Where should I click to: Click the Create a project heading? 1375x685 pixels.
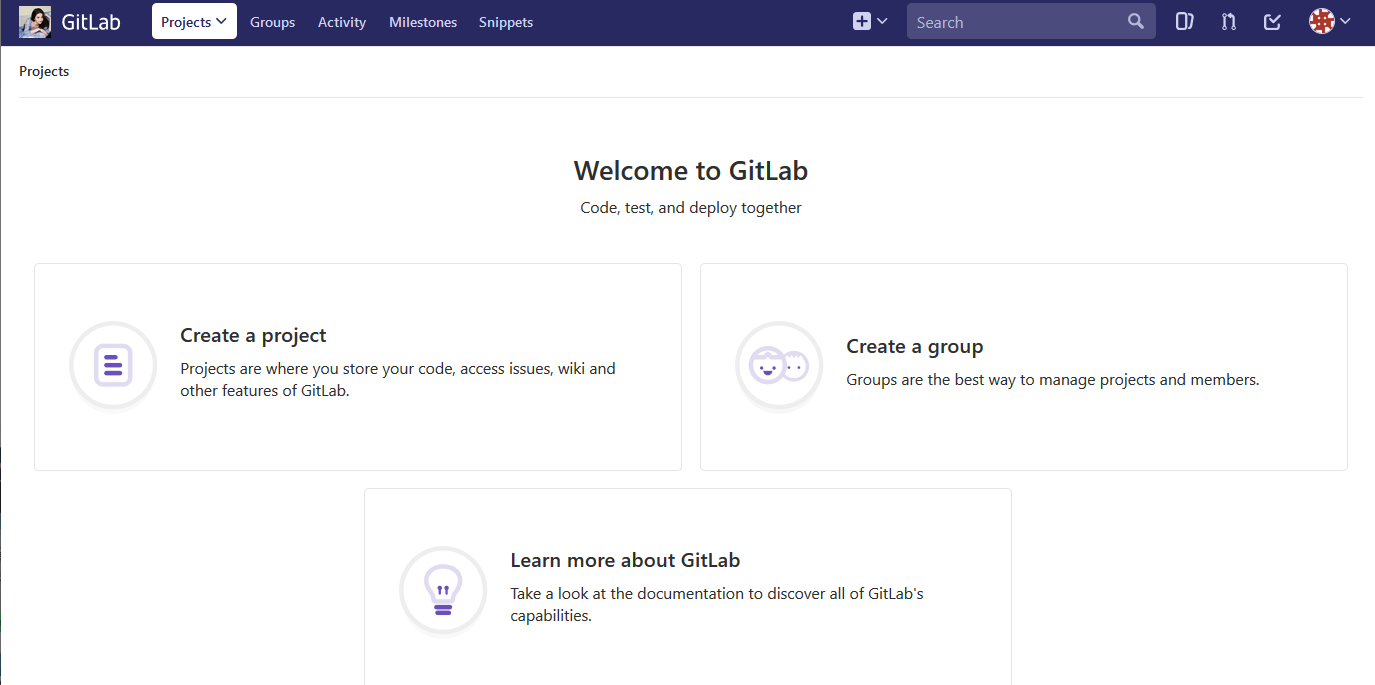[x=253, y=335]
